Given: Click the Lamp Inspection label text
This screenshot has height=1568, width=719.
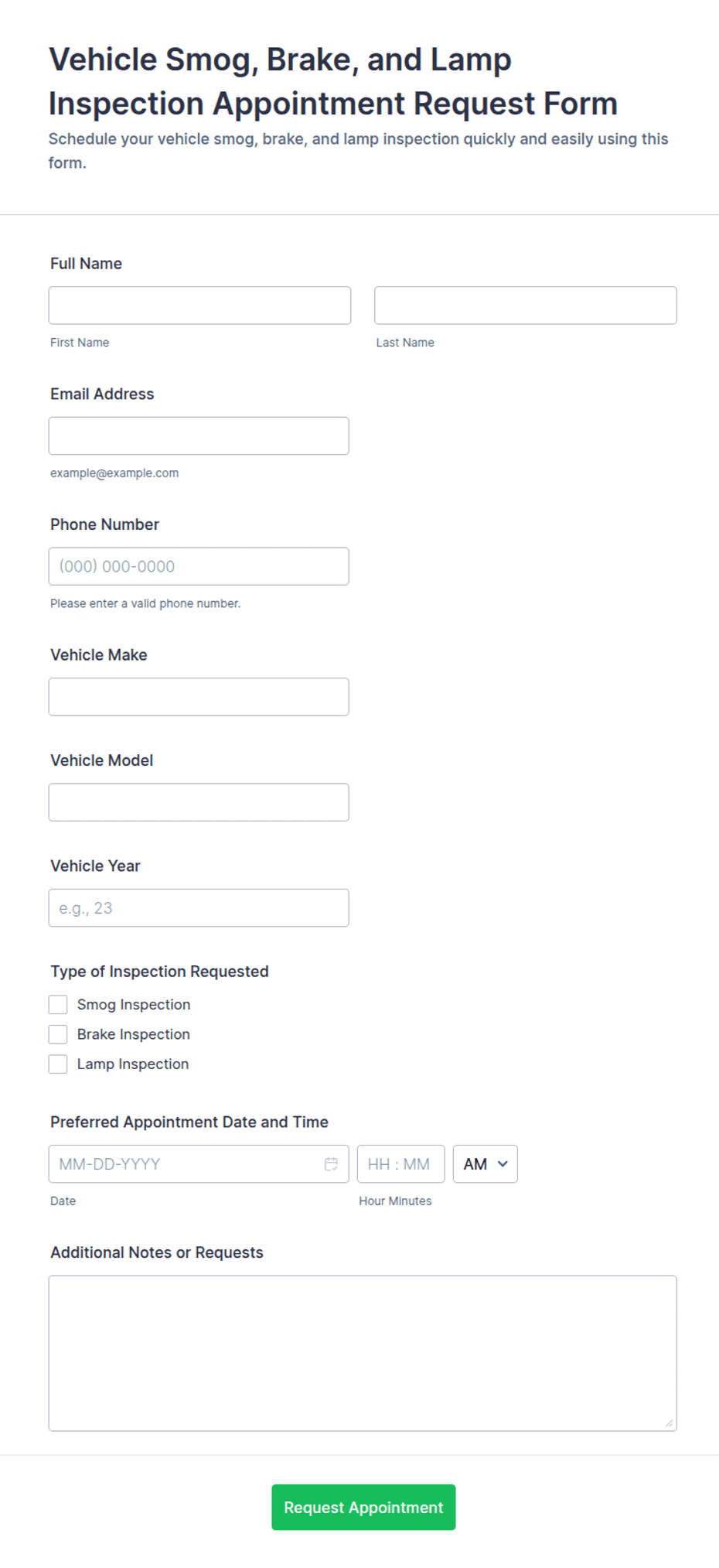Looking at the screenshot, I should [133, 1064].
